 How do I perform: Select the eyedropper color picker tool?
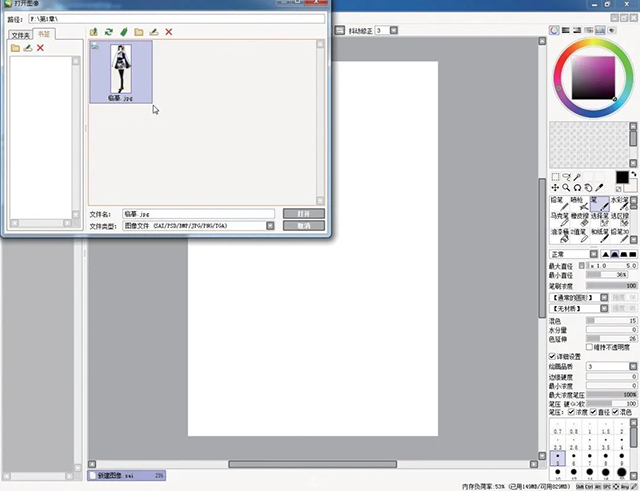pos(599,187)
